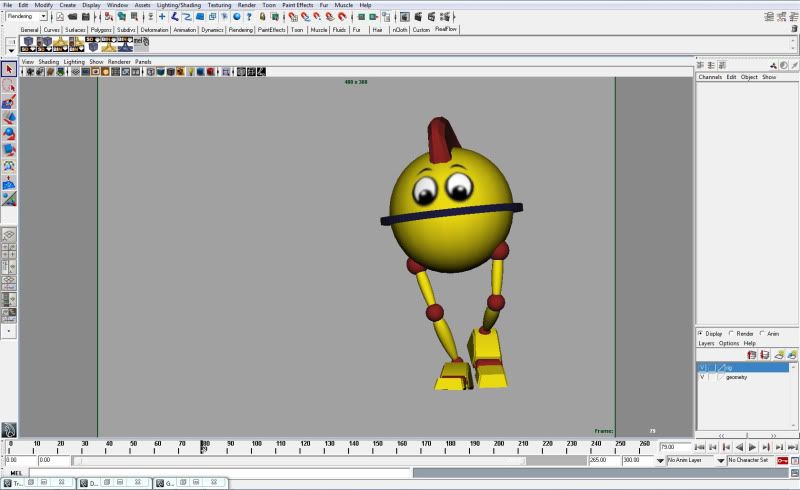Enable snap to grids magnet icon
This screenshot has height=490, width=800.
point(293,17)
